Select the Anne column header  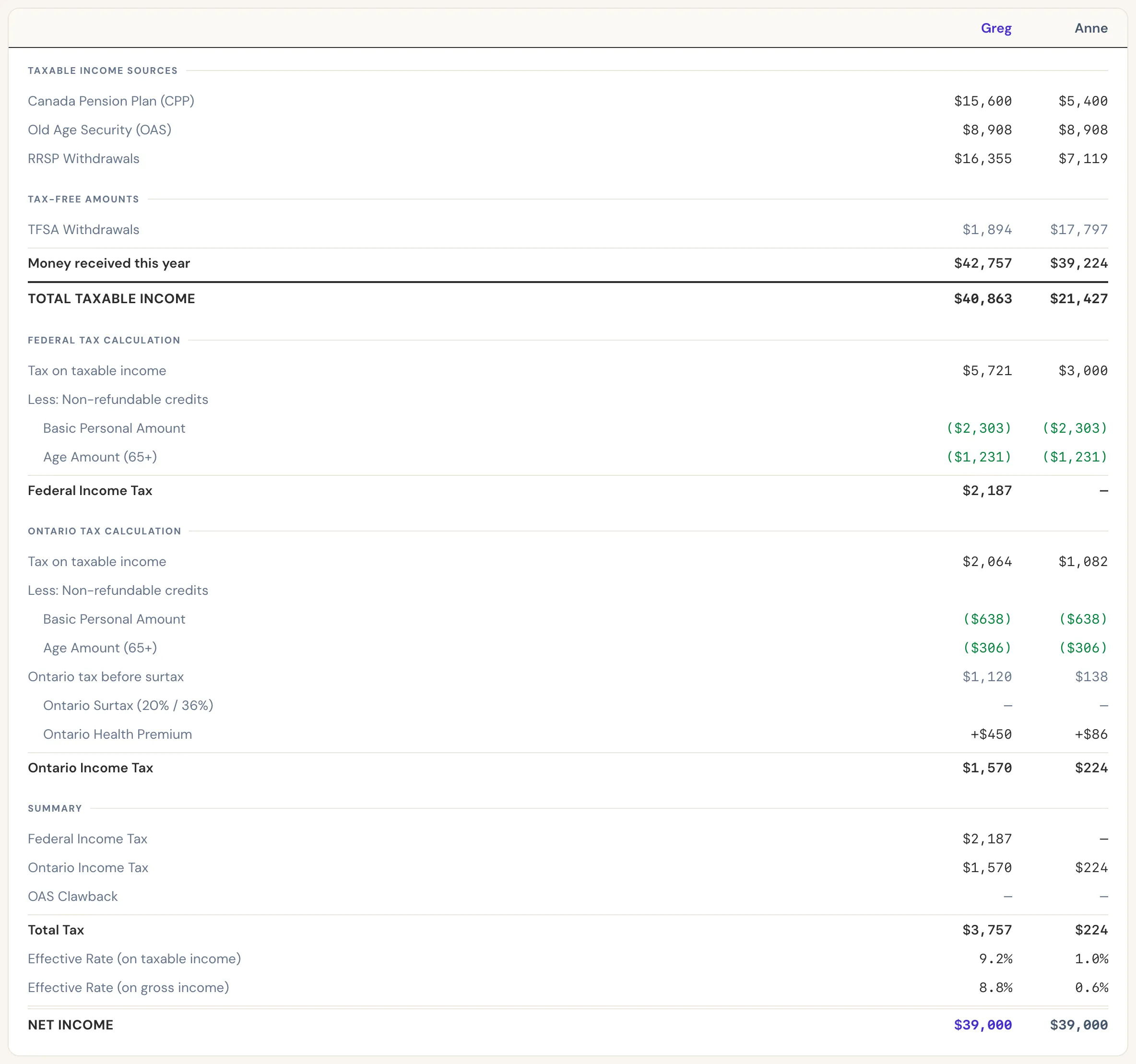click(1091, 28)
